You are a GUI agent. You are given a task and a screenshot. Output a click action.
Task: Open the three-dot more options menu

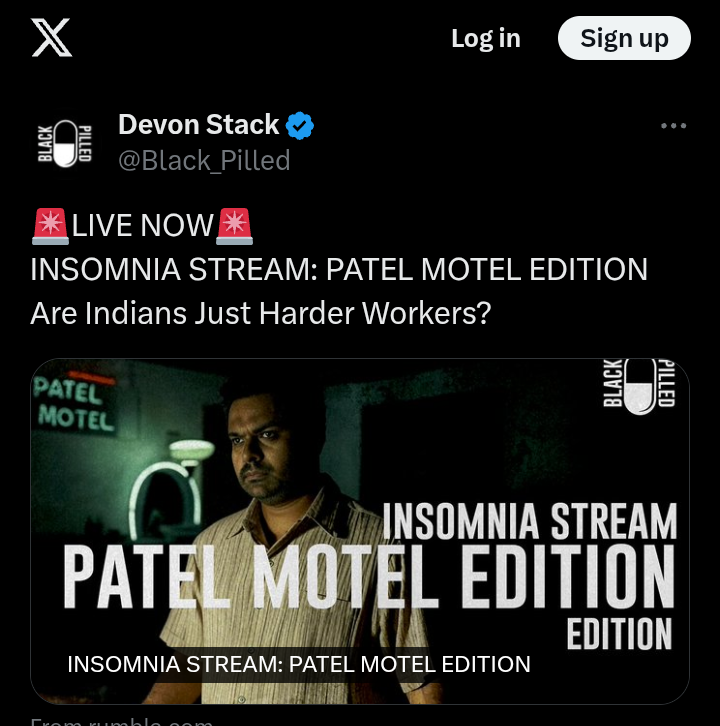click(673, 125)
